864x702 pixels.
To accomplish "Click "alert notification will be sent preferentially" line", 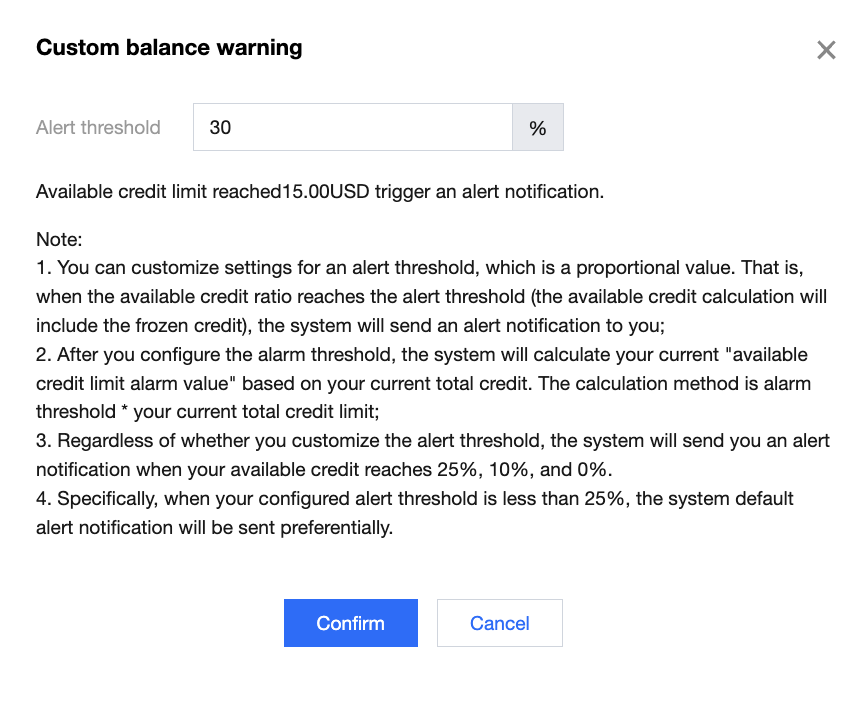I will (215, 528).
